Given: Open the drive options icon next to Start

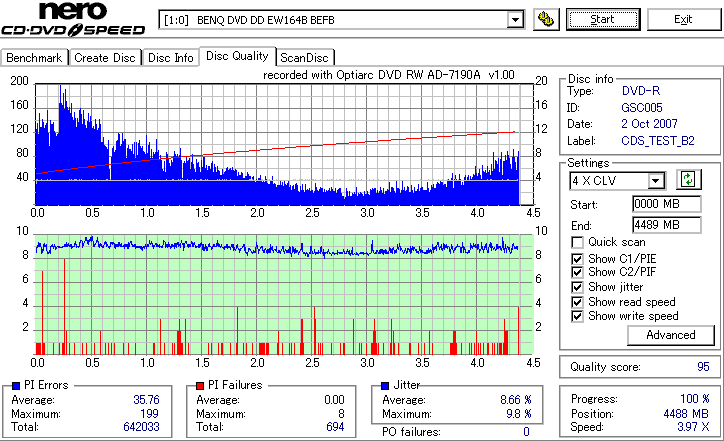Looking at the screenshot, I should point(546,19).
